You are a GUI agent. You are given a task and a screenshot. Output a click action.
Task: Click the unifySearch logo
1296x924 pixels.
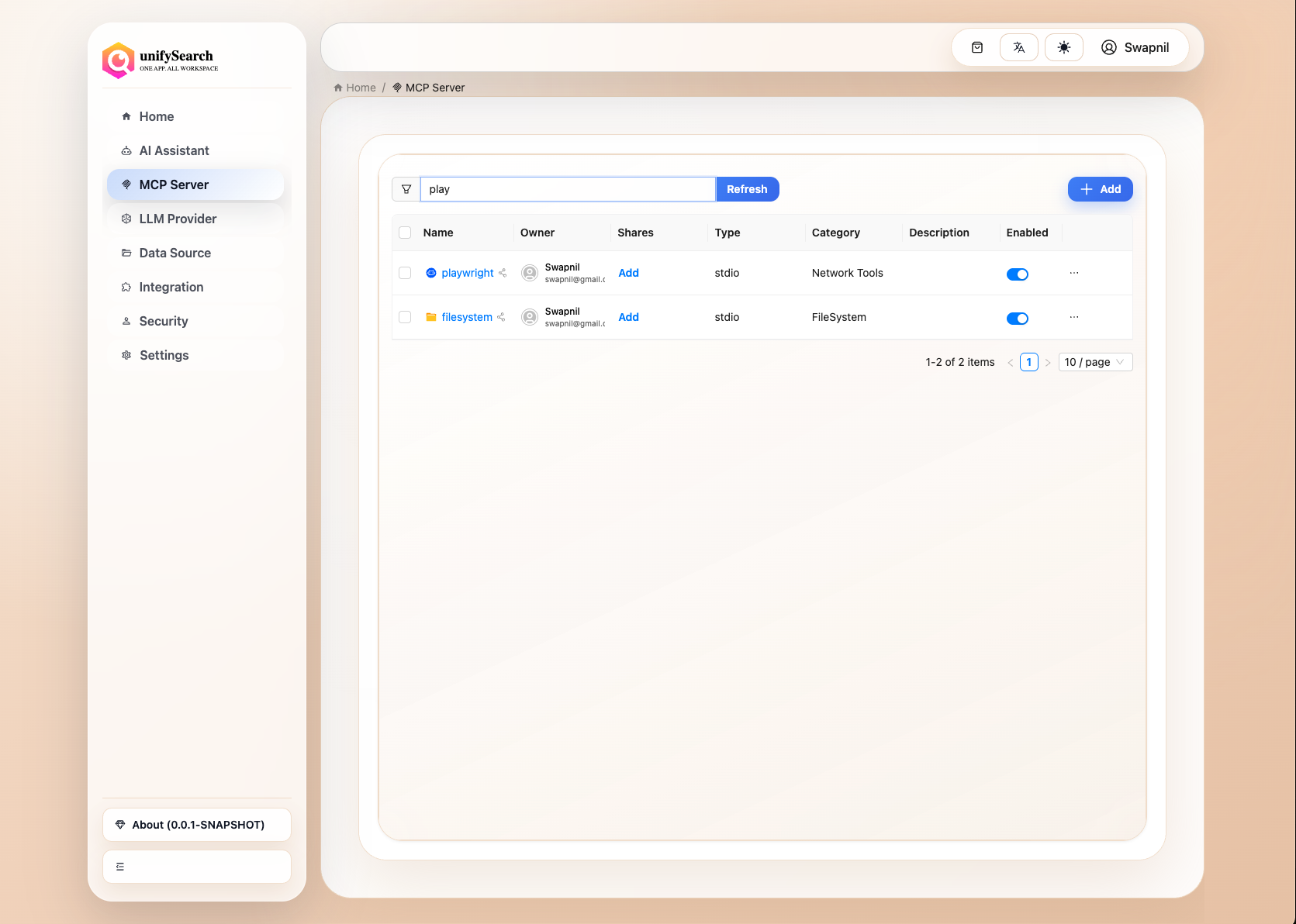tap(118, 60)
